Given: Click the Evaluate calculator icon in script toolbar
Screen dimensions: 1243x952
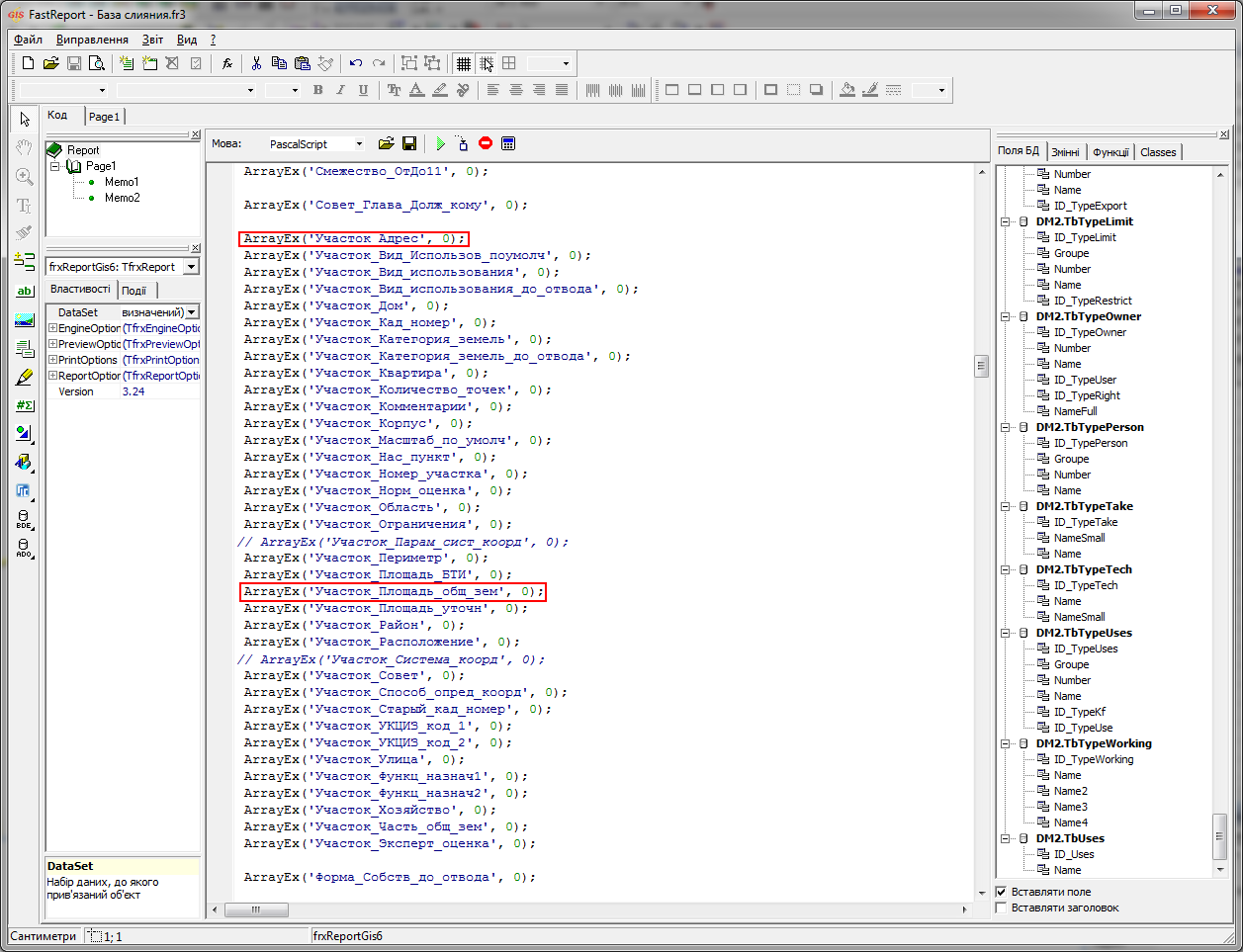Looking at the screenshot, I should click(508, 143).
